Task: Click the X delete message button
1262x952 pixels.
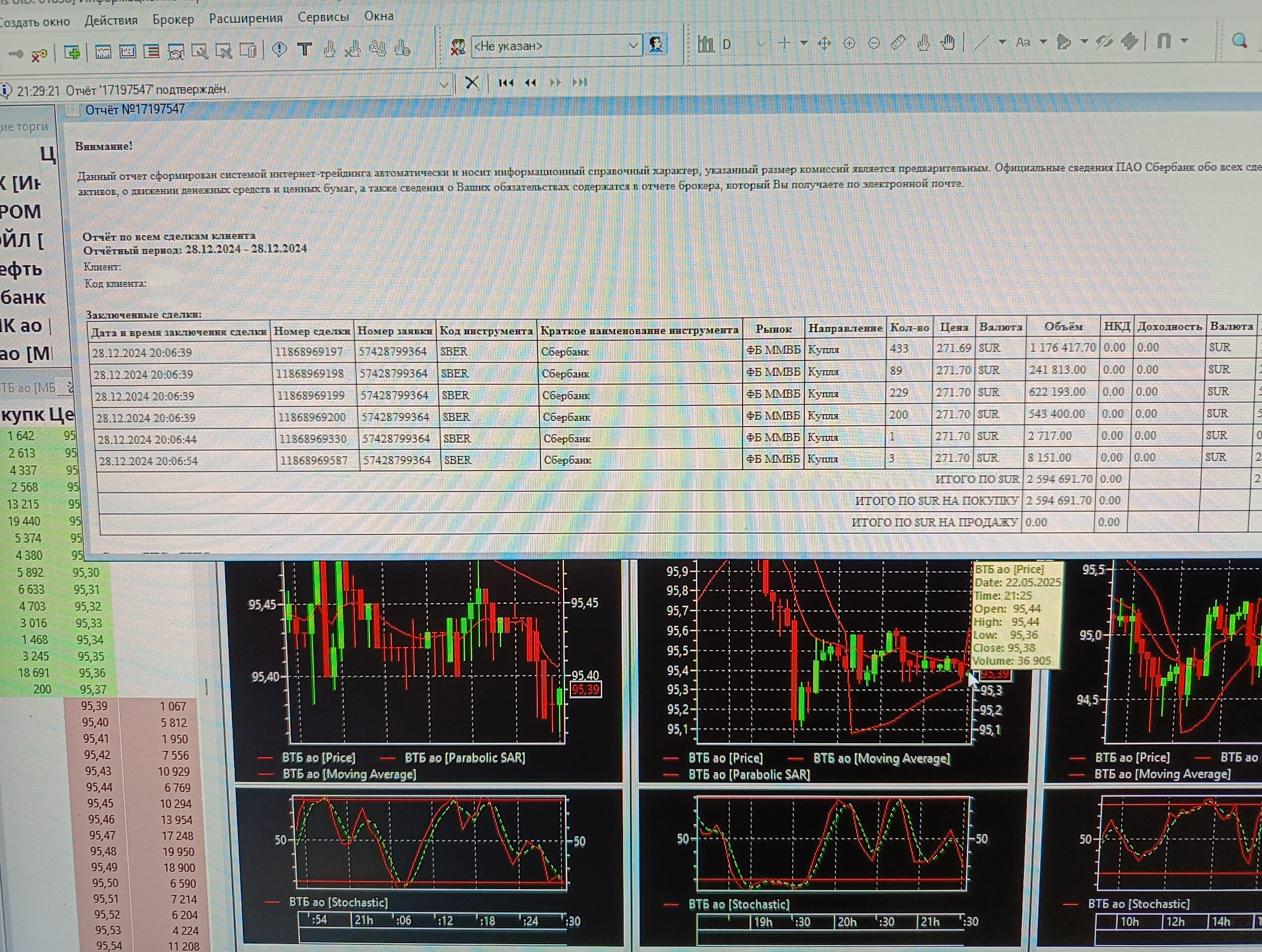Action: click(472, 83)
